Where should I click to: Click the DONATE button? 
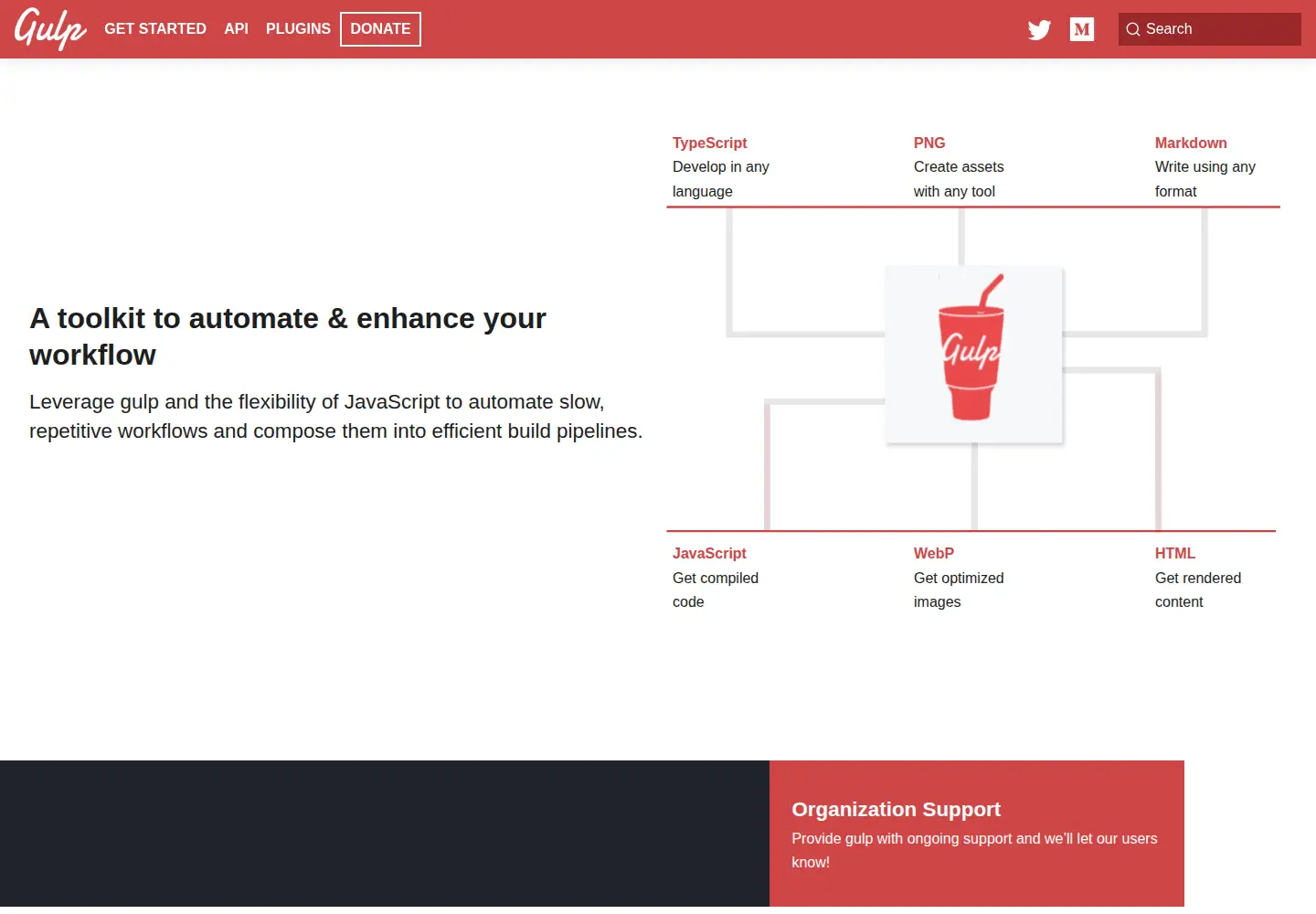click(380, 29)
